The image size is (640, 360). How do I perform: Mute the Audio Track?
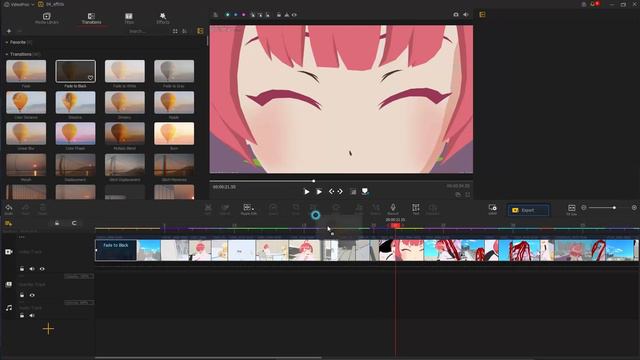pyautogui.click(x=32, y=316)
